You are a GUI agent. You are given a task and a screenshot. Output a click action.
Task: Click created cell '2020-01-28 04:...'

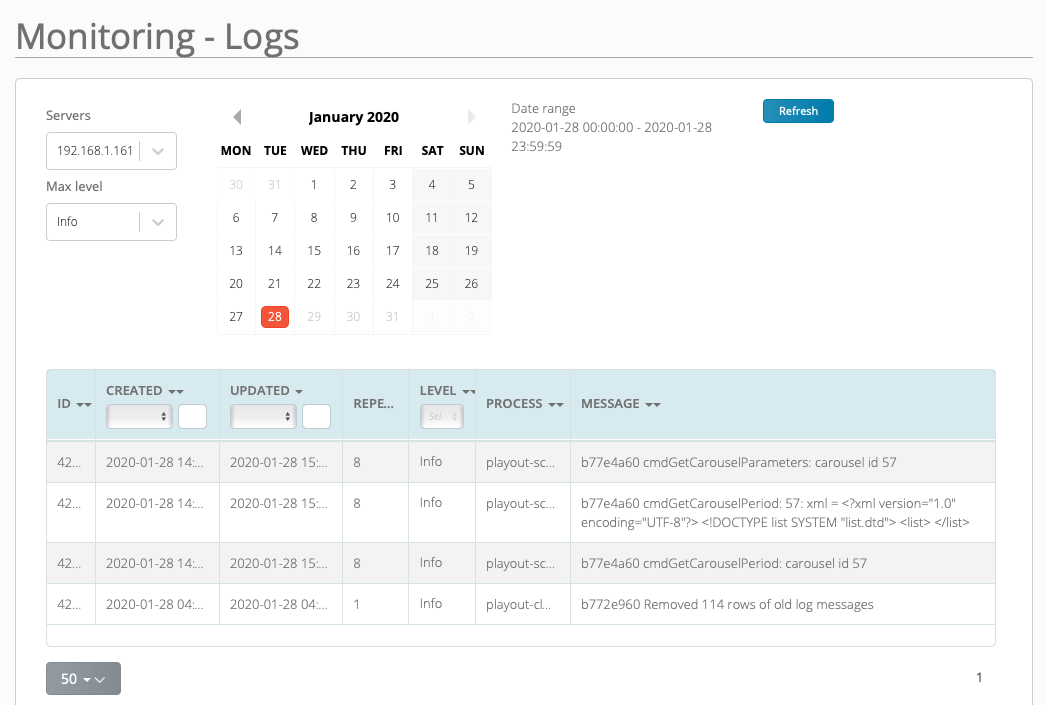click(x=155, y=605)
